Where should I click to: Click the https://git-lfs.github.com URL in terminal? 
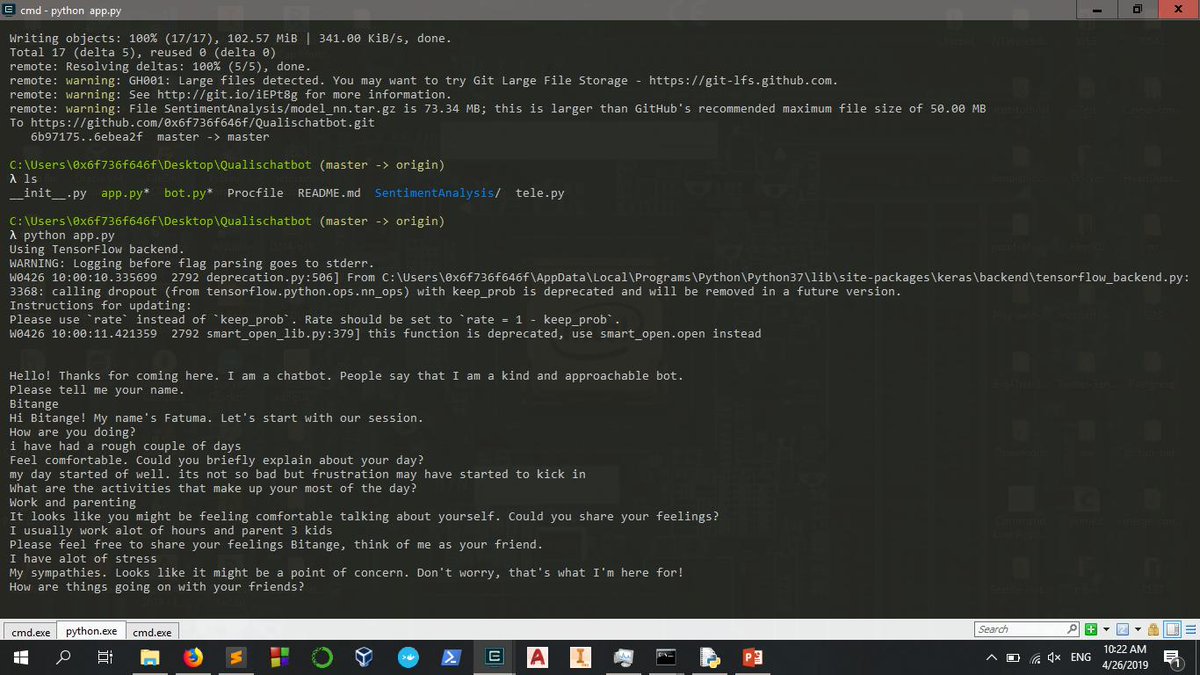pyautogui.click(x=743, y=81)
